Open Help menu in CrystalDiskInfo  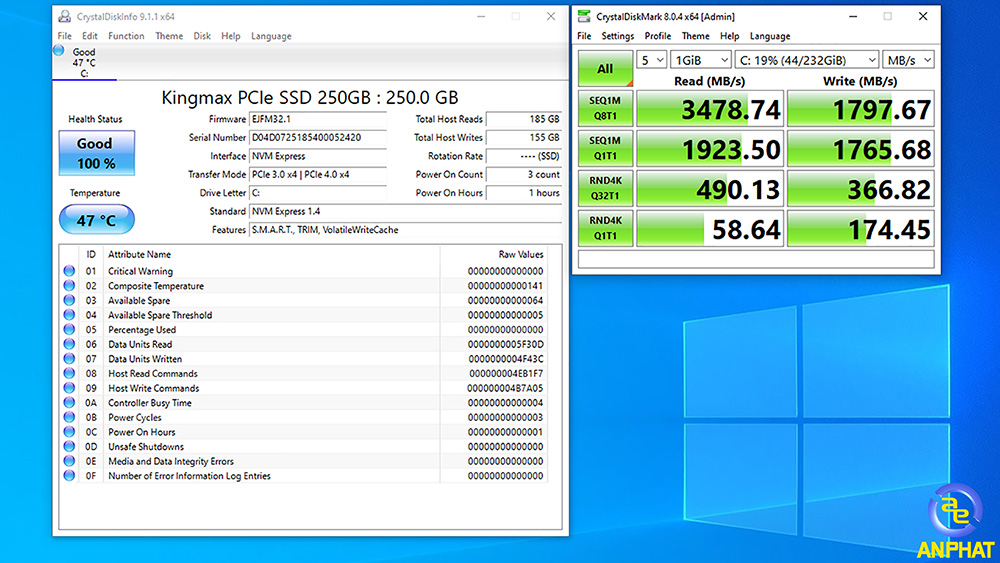point(231,36)
